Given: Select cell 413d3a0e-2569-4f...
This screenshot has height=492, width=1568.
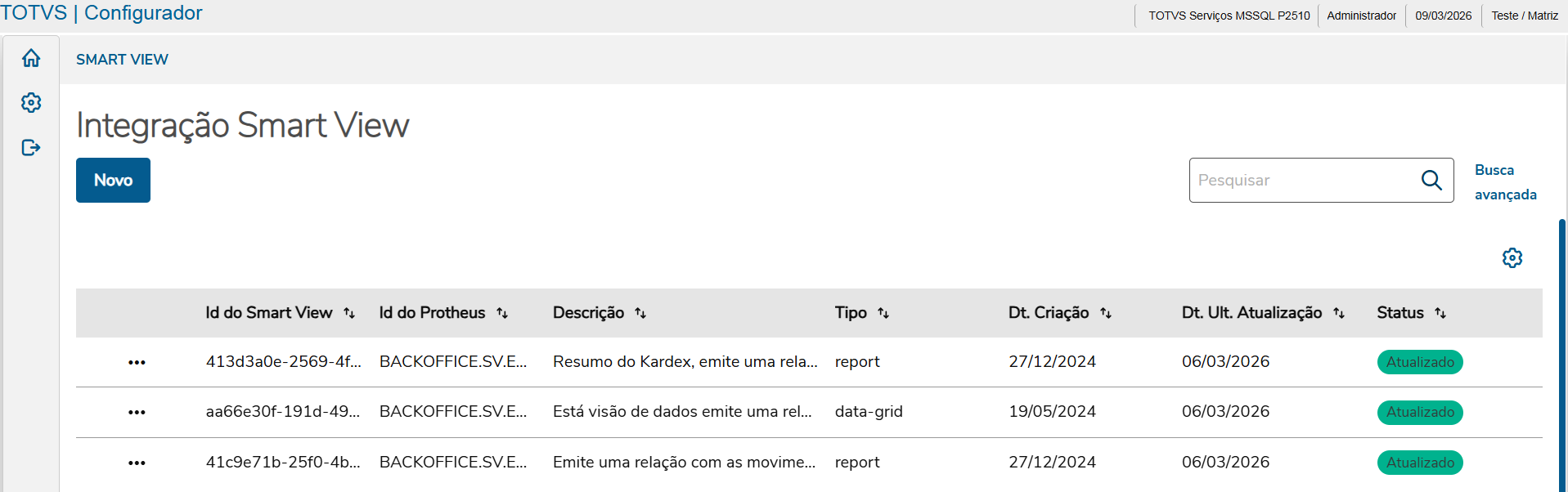Looking at the screenshot, I should [283, 361].
